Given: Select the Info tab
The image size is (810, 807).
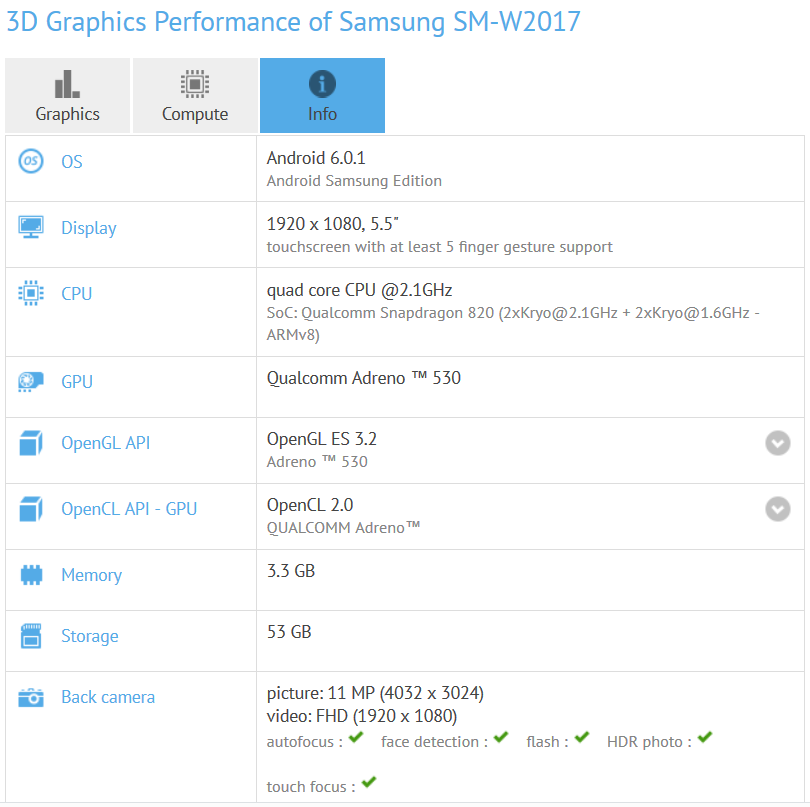Looking at the screenshot, I should 322,96.
